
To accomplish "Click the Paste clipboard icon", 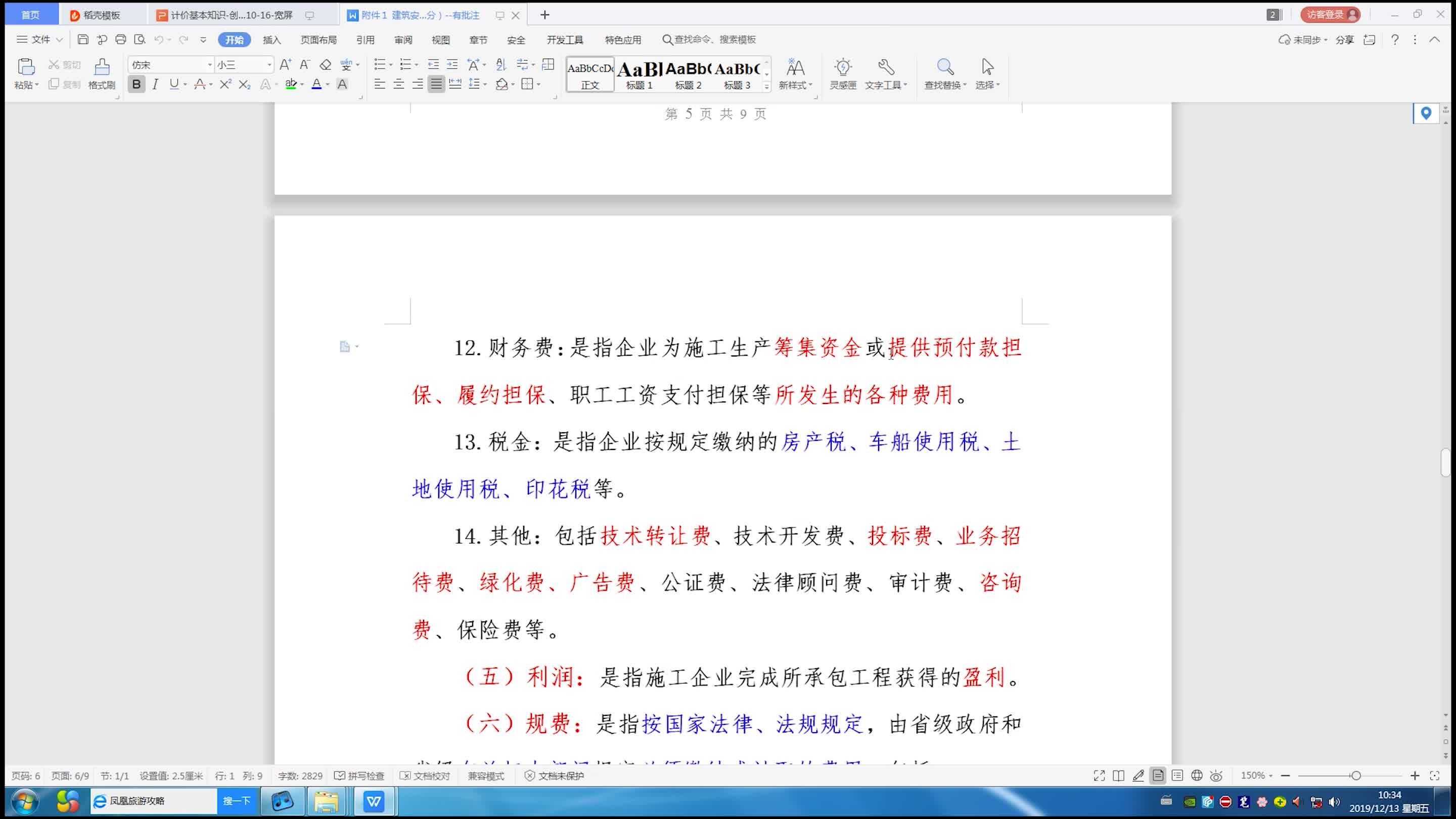I will click(x=26, y=67).
